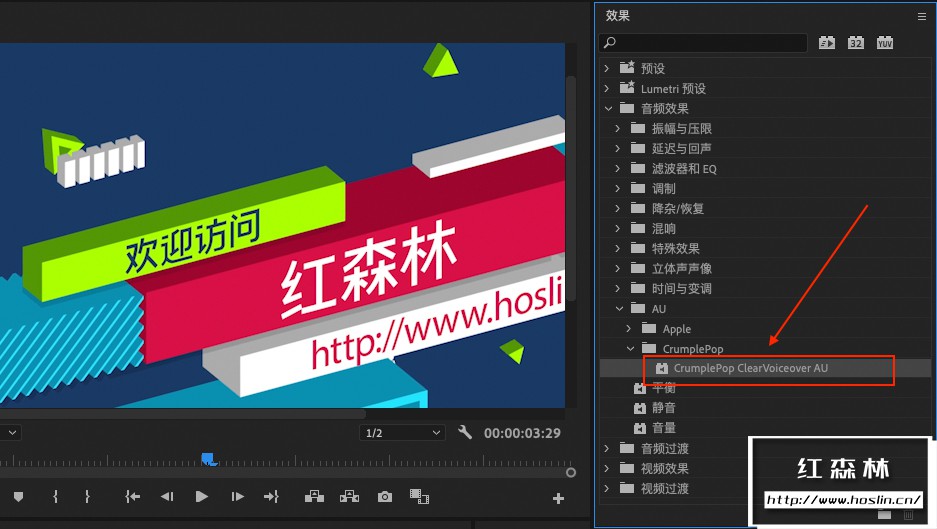The width and height of the screenshot is (937, 529).
Task: Click the Mark In bracket button
Action: click(55, 497)
